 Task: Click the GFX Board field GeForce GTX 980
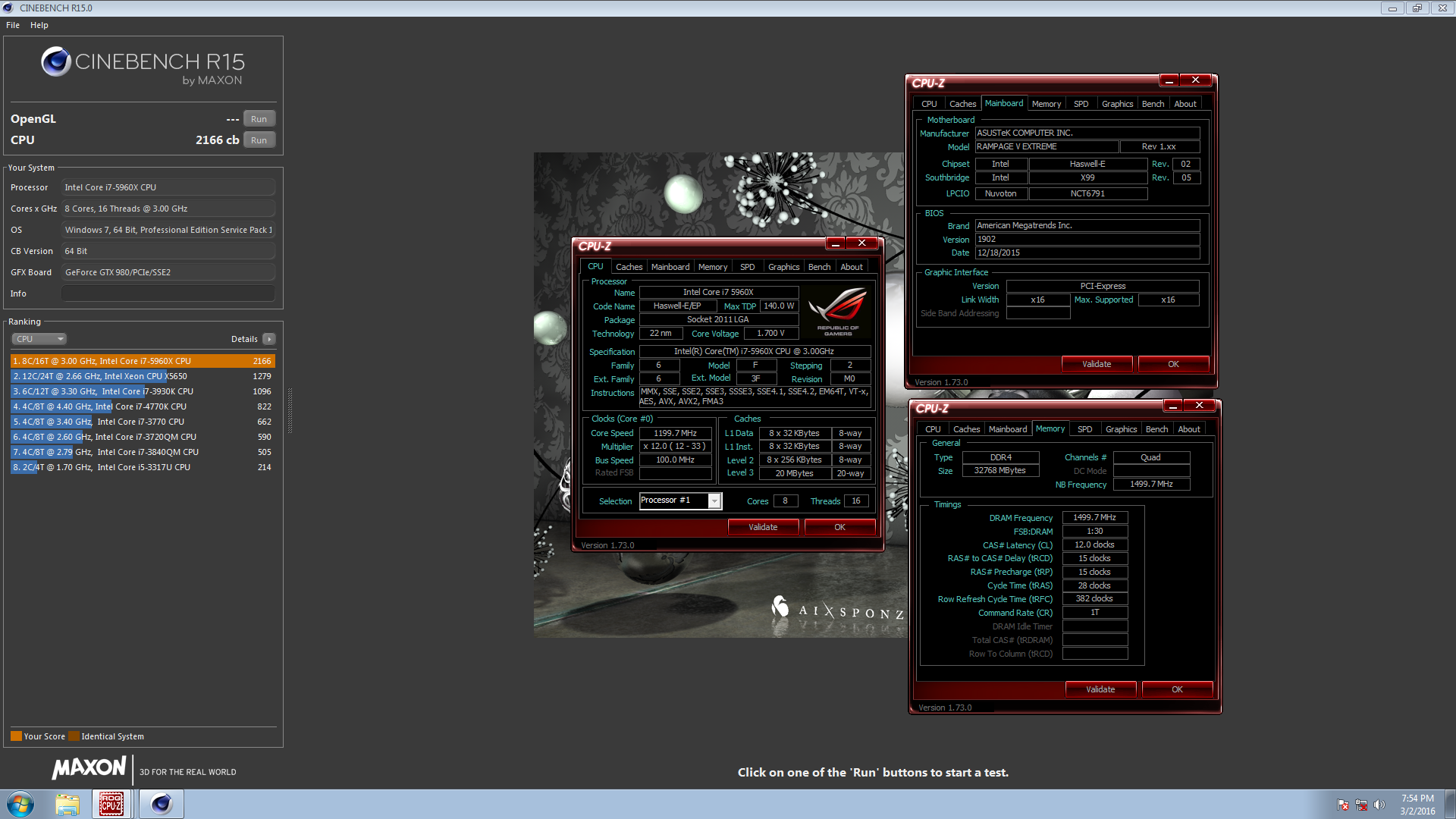[168, 272]
